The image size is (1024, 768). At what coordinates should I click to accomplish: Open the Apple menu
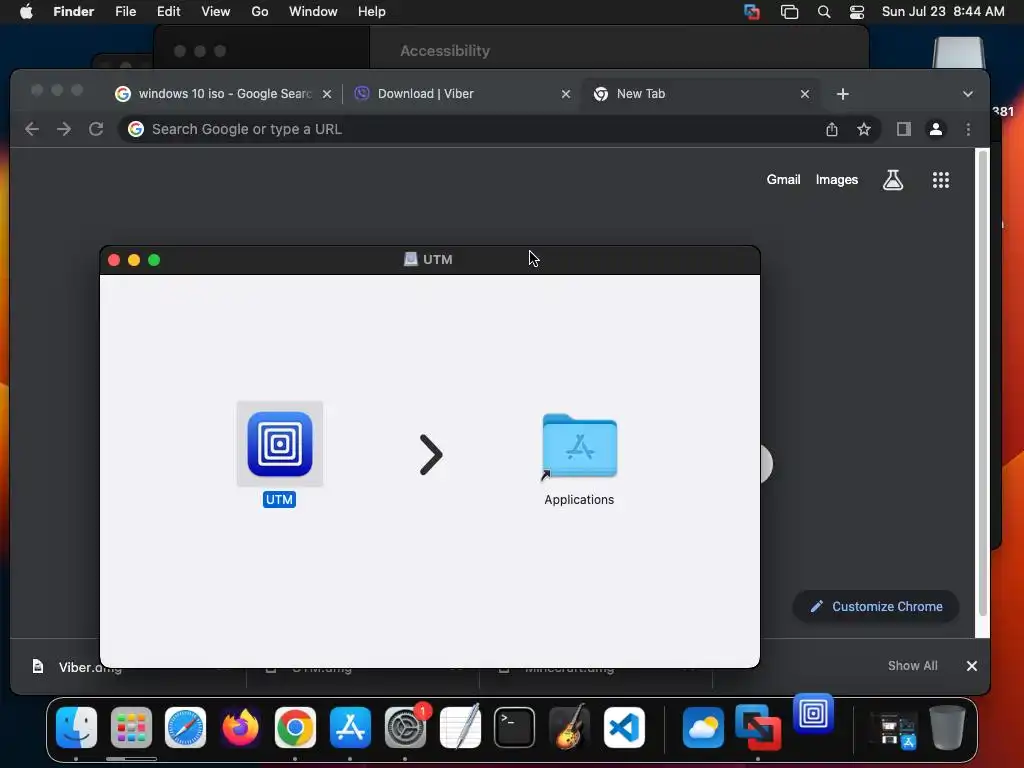point(26,12)
